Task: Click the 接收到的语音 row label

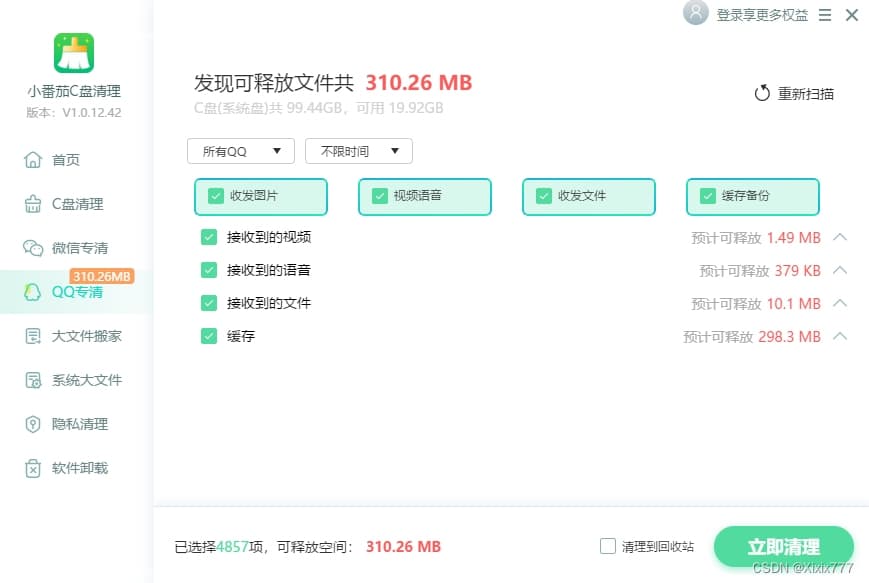Action: pyautogui.click(x=269, y=270)
